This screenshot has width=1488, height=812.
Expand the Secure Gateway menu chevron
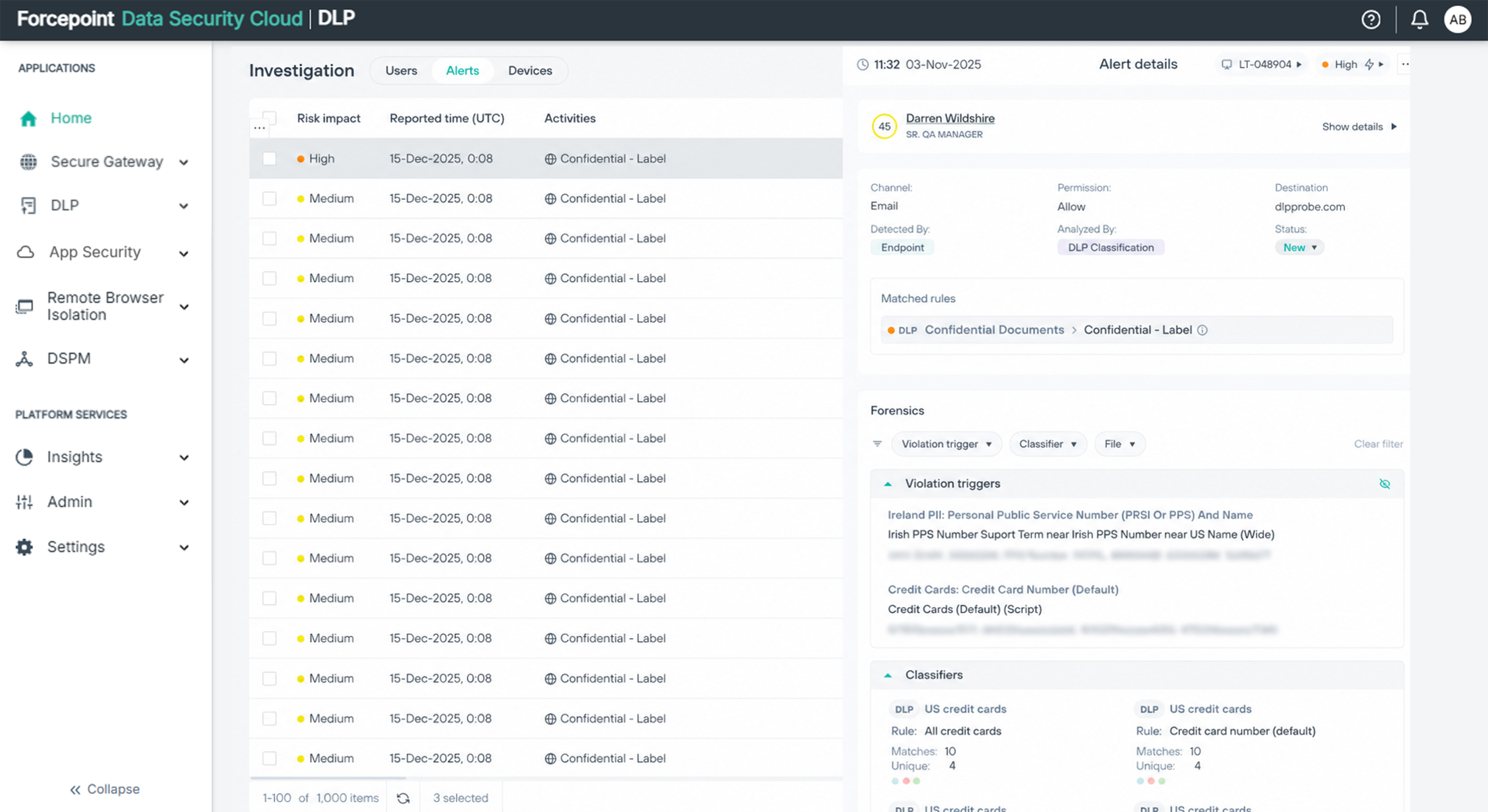(x=184, y=162)
